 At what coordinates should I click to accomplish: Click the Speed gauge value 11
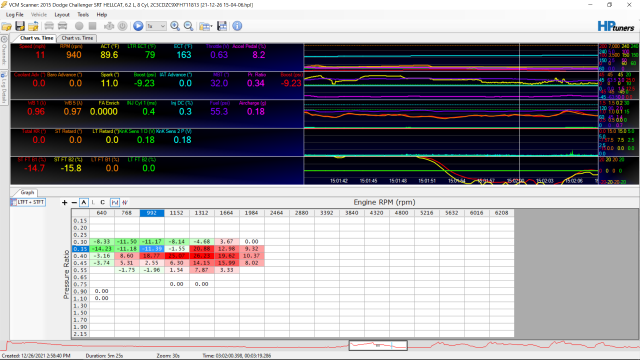40,55
